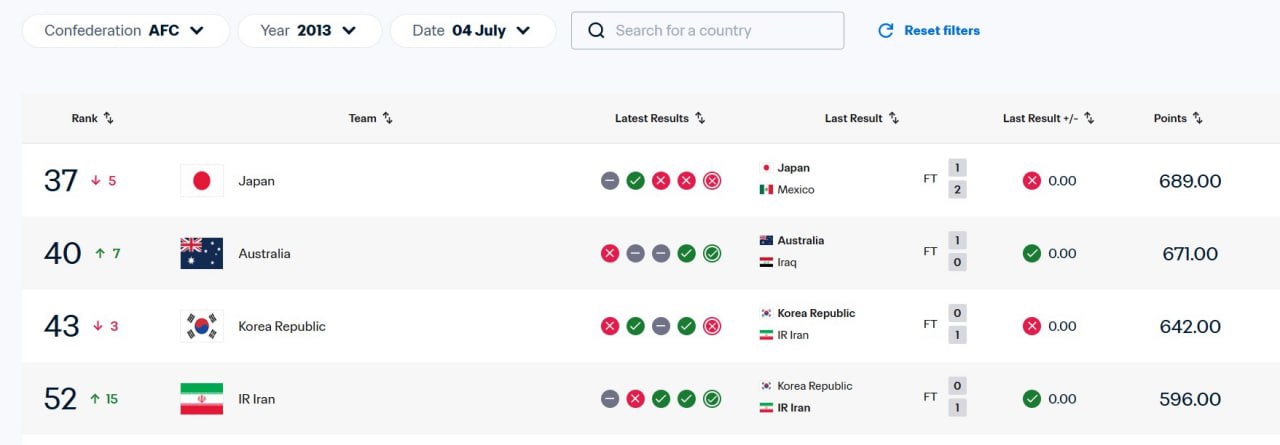Sort by Latest Results arrows icon
1280x445 pixels.
pyautogui.click(x=700, y=118)
